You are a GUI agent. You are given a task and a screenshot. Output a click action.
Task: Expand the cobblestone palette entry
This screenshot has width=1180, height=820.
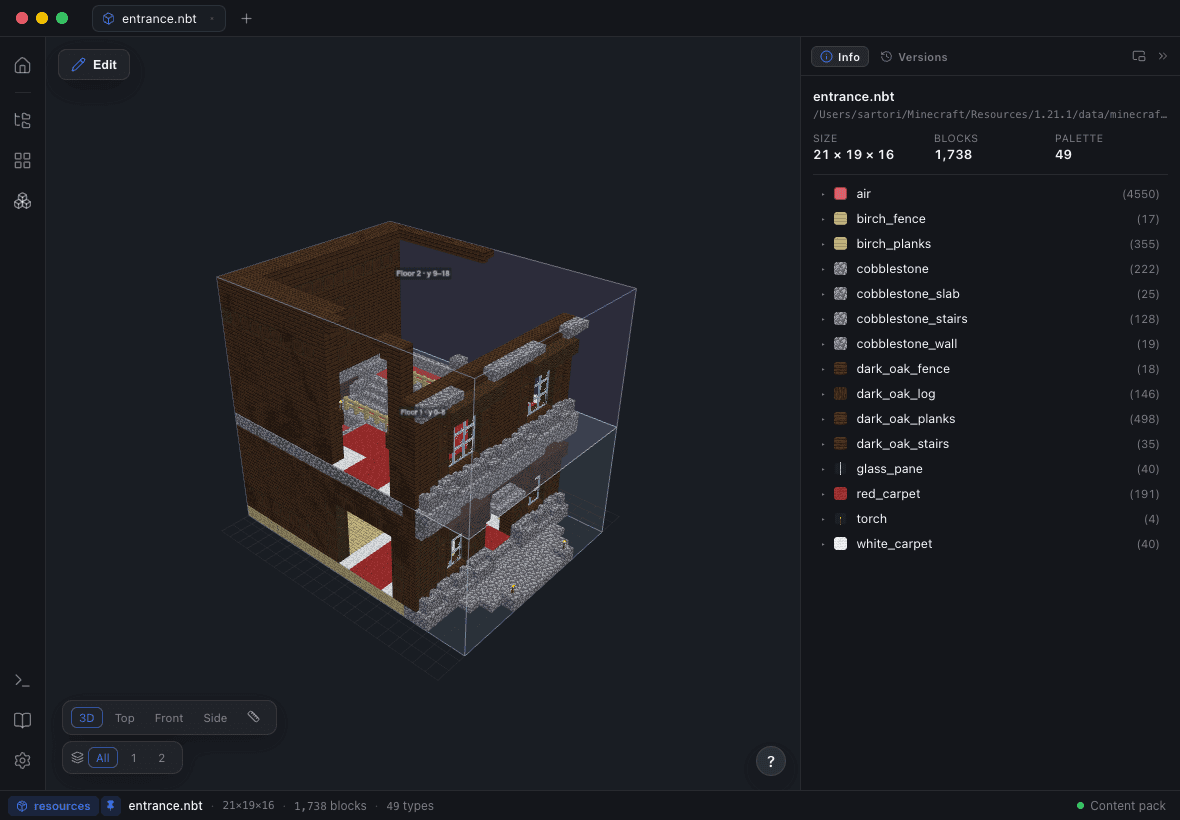823,269
